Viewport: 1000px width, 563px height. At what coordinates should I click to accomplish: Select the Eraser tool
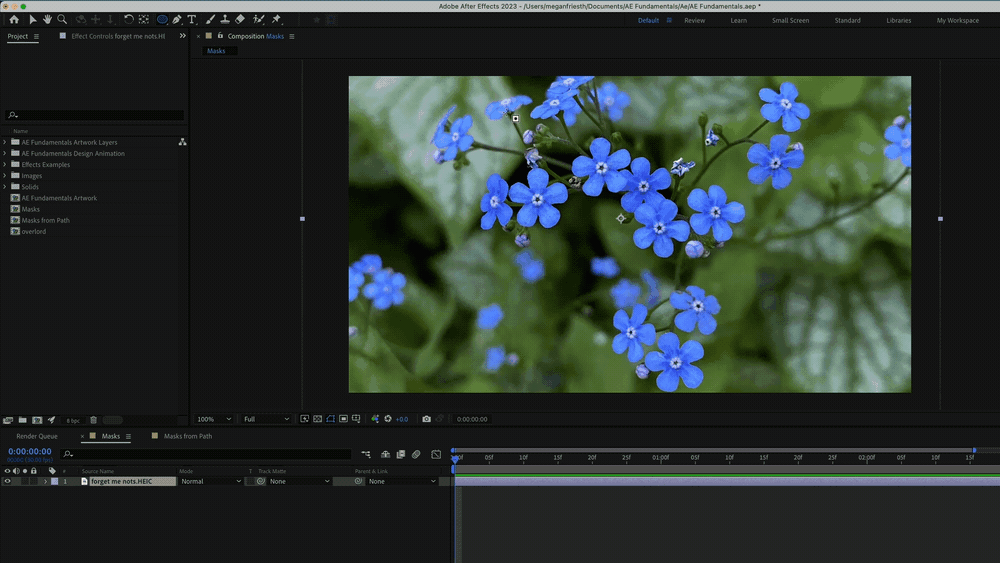point(240,19)
